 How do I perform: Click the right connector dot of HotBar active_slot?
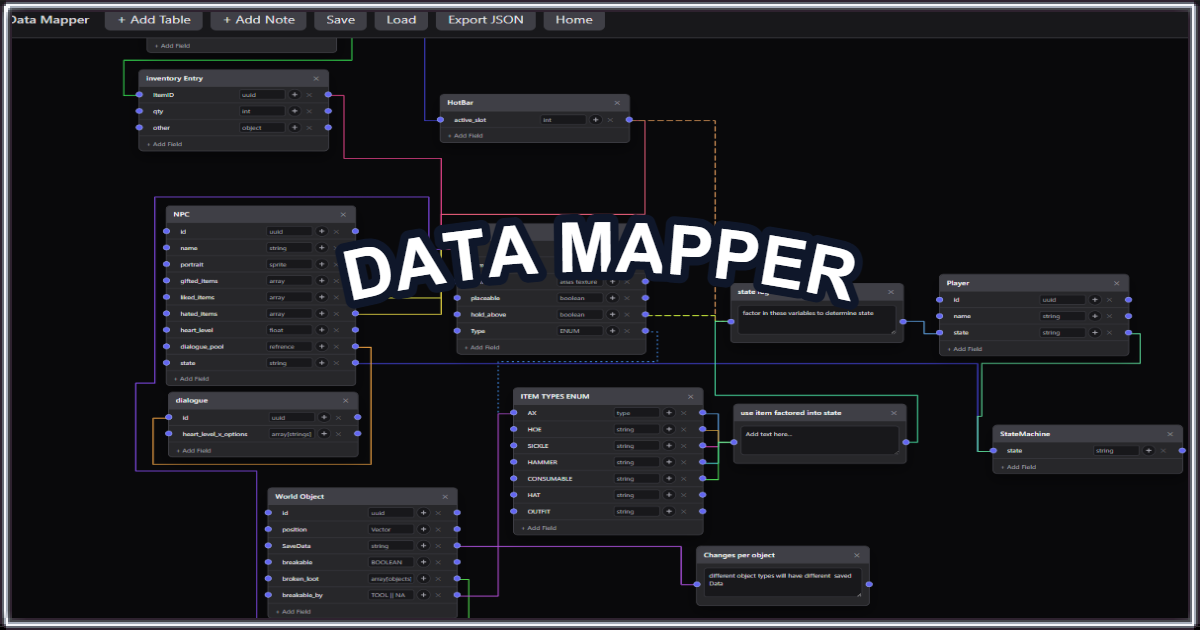pos(629,119)
